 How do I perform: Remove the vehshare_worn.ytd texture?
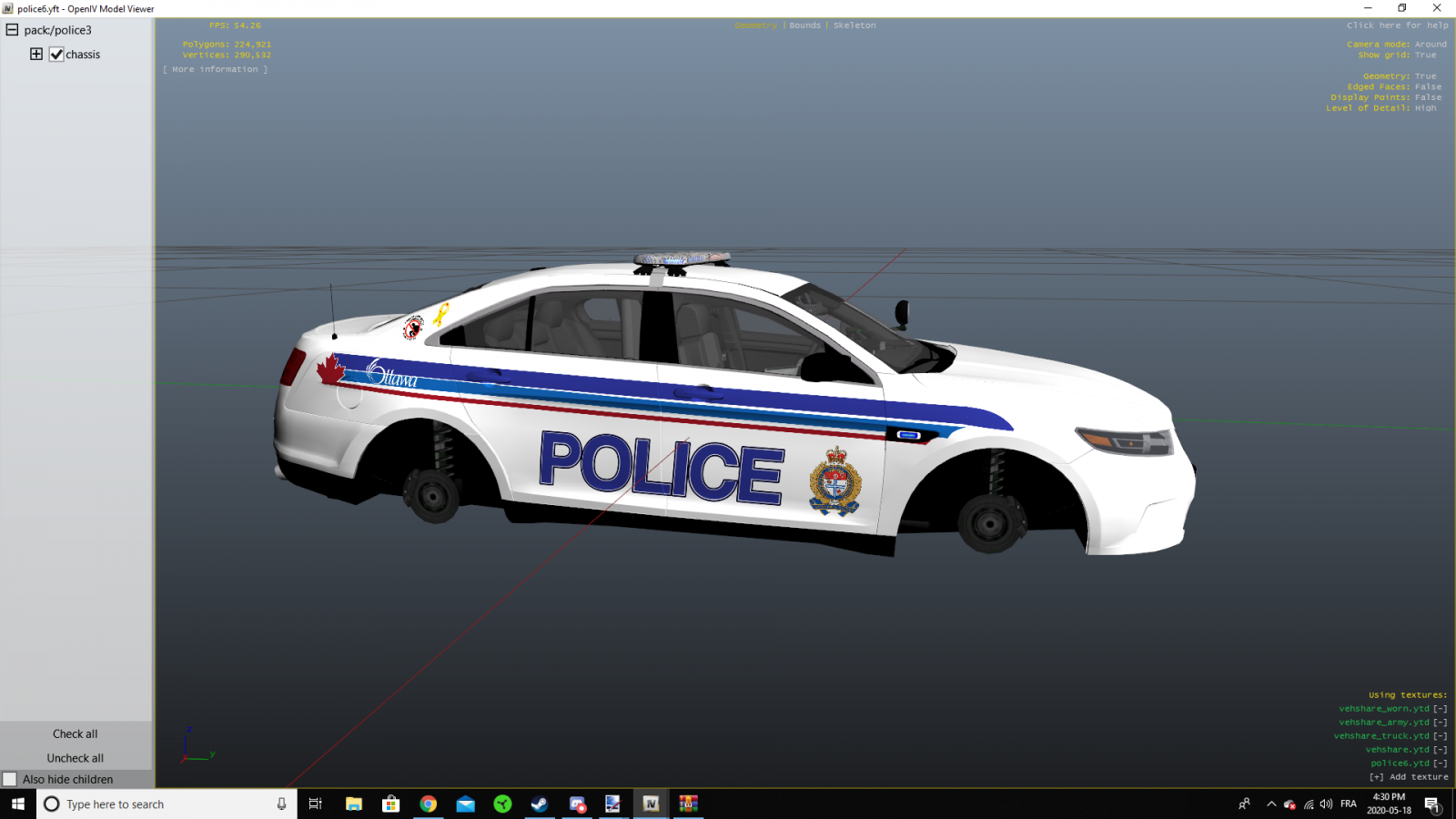pyautogui.click(x=1440, y=709)
